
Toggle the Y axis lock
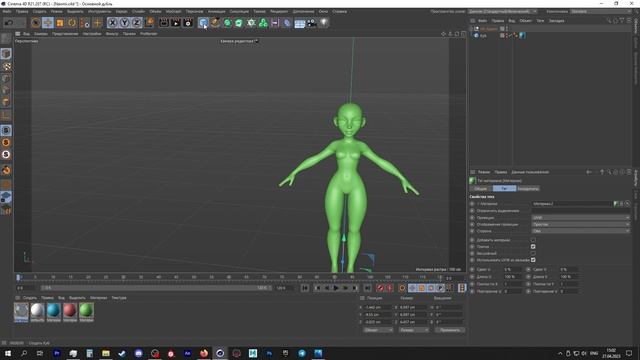pos(124,23)
